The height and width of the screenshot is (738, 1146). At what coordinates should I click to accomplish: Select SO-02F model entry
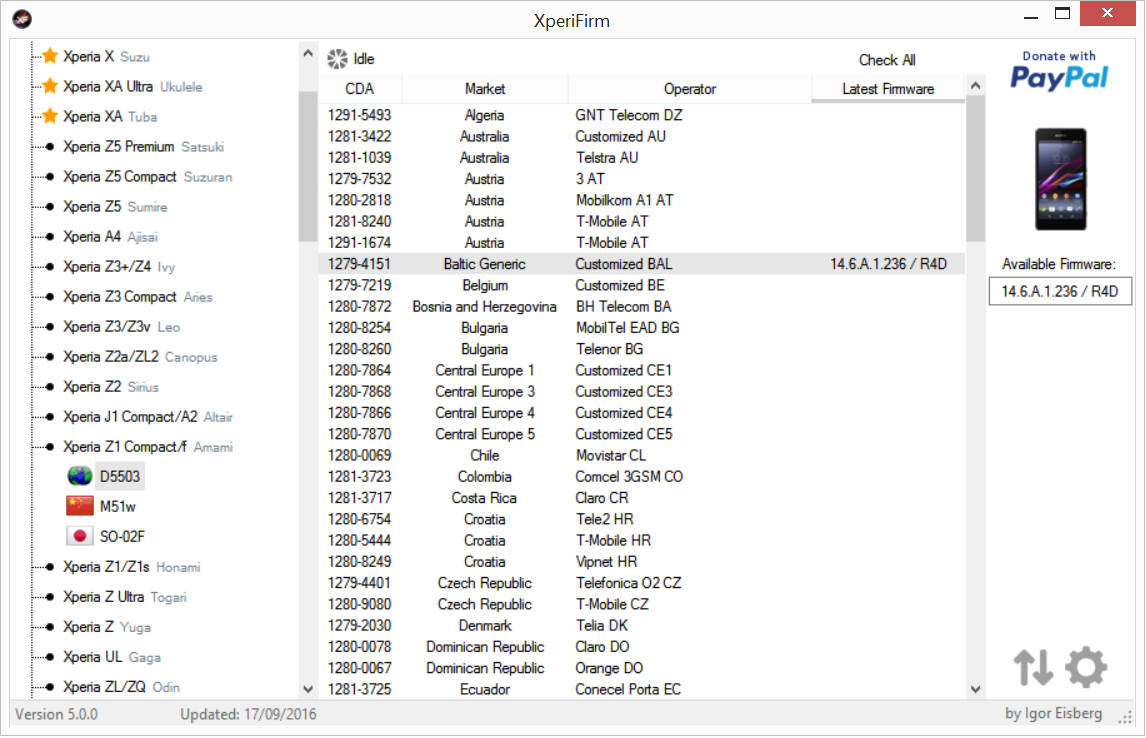point(122,536)
